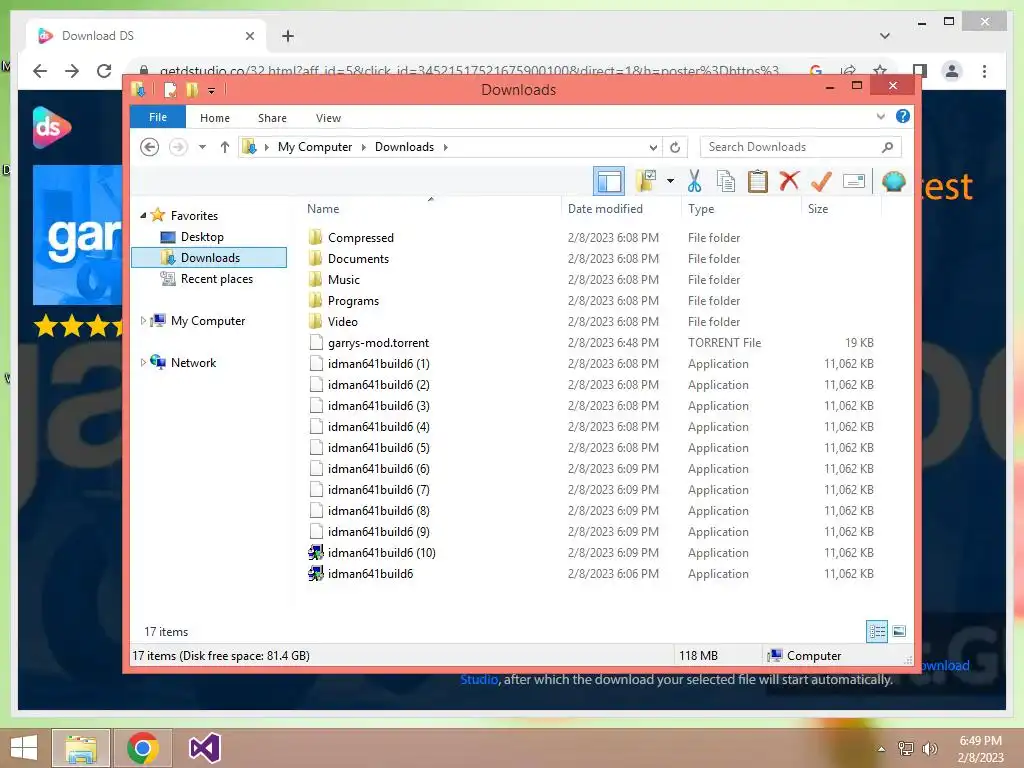Select the Compressed folder
Viewport: 1024px width, 768px height.
point(360,238)
